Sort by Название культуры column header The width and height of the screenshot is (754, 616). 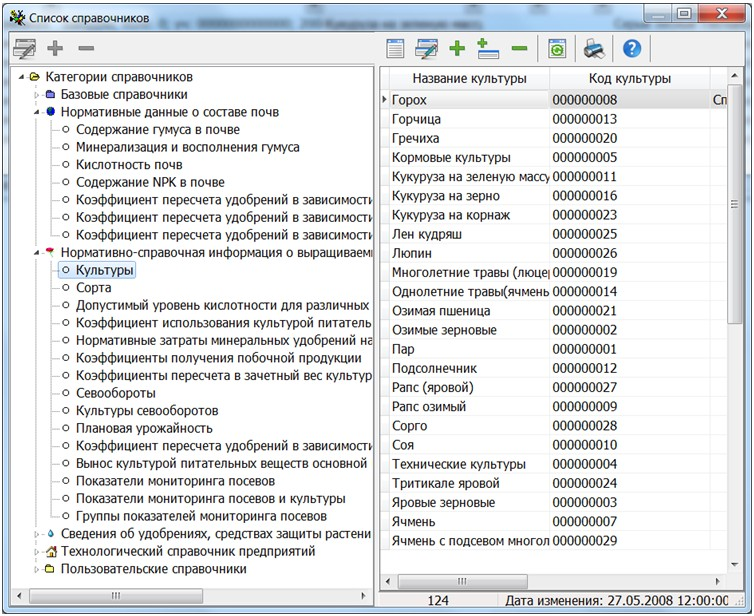pos(468,78)
